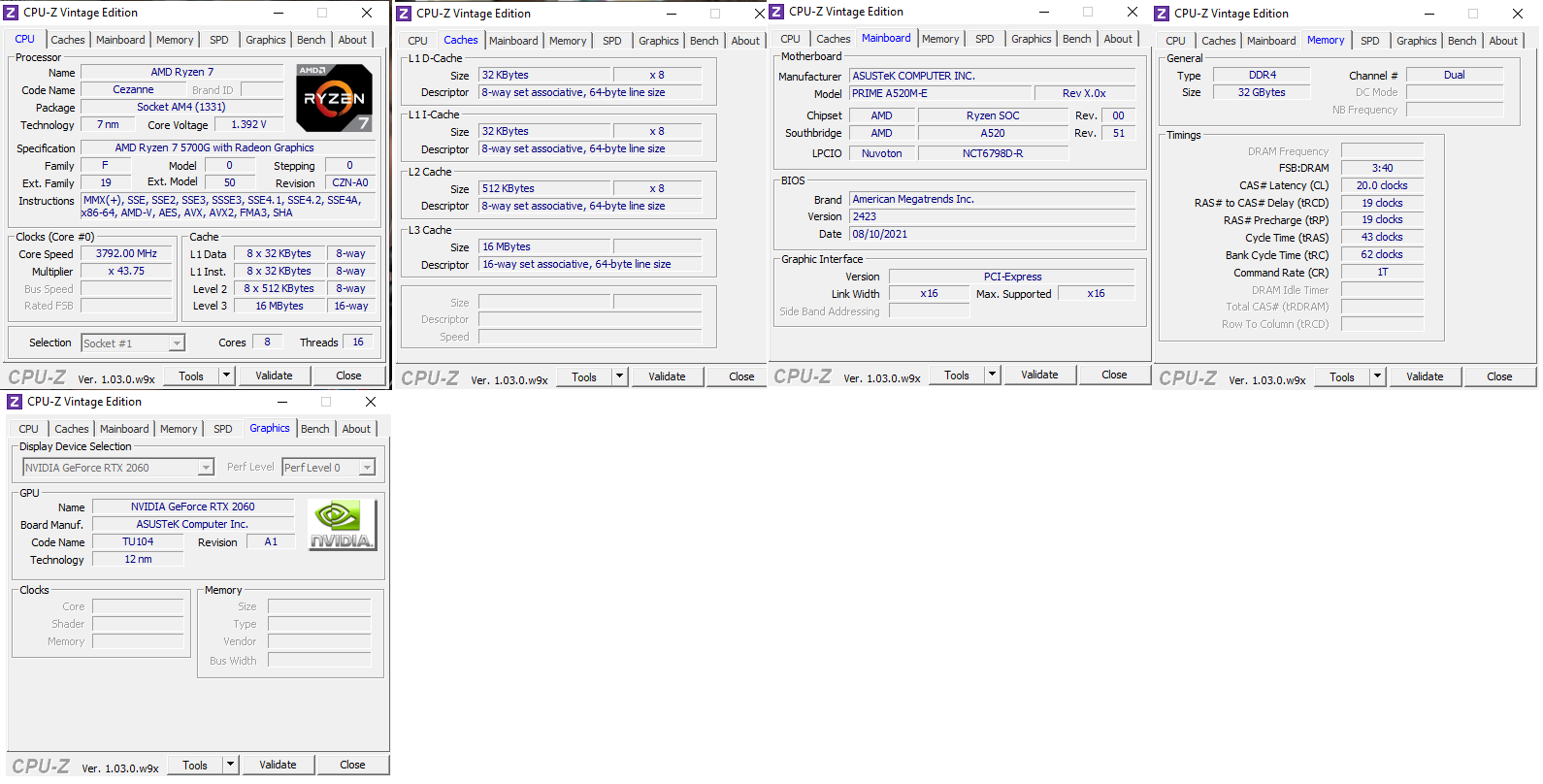
Task: Click the Model field PRIME A520M-E
Action: (939, 93)
